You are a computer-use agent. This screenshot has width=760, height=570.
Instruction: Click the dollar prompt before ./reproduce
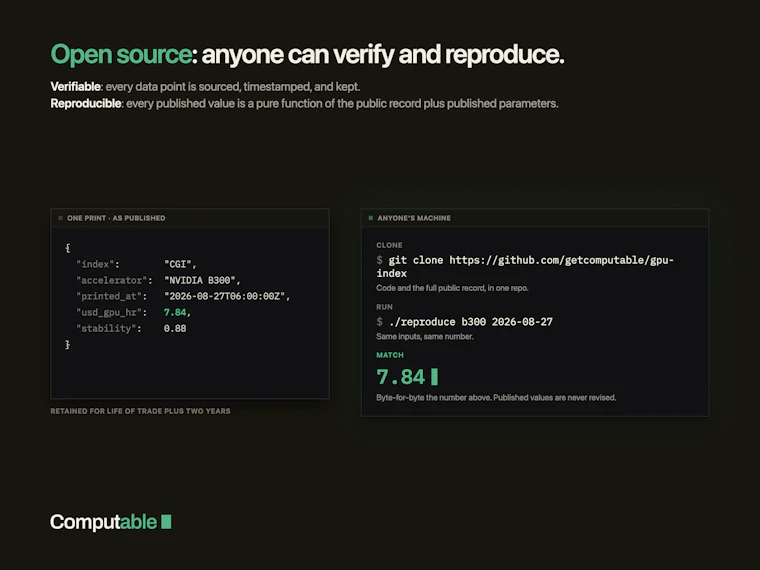click(380, 322)
